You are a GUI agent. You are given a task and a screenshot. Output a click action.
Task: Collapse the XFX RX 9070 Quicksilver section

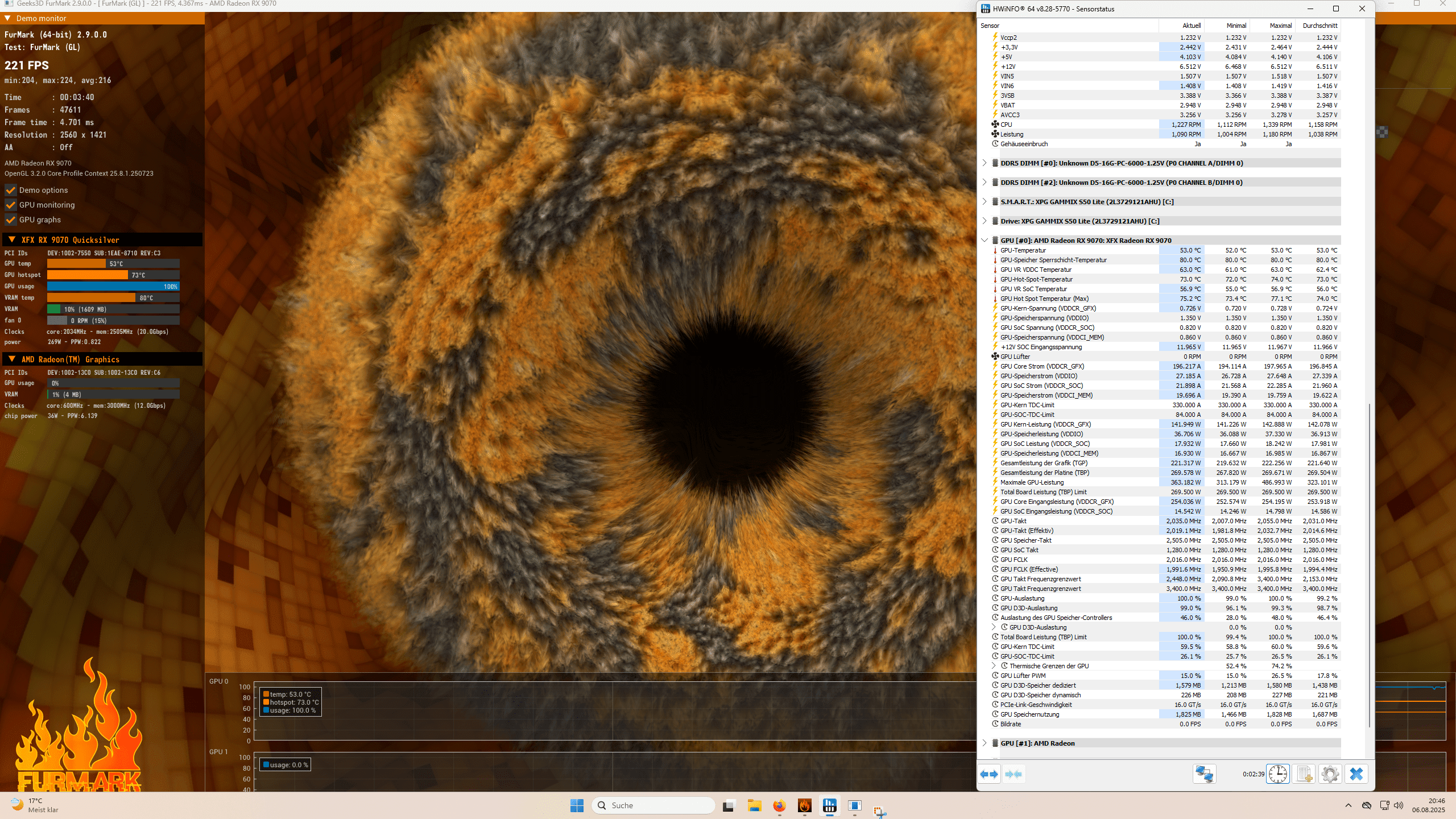tap(11, 240)
